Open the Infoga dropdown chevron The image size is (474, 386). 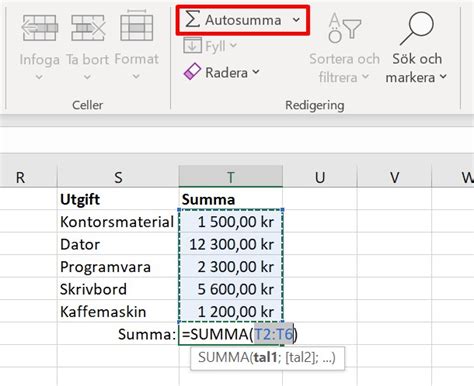tap(39, 77)
